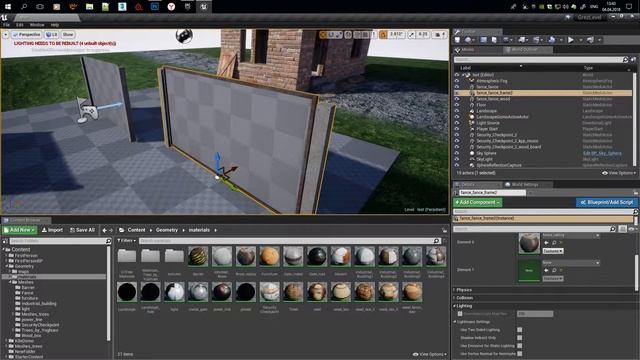The width and height of the screenshot is (640, 360).
Task: Click the Content toolbar icon
Action: pos(483,40)
